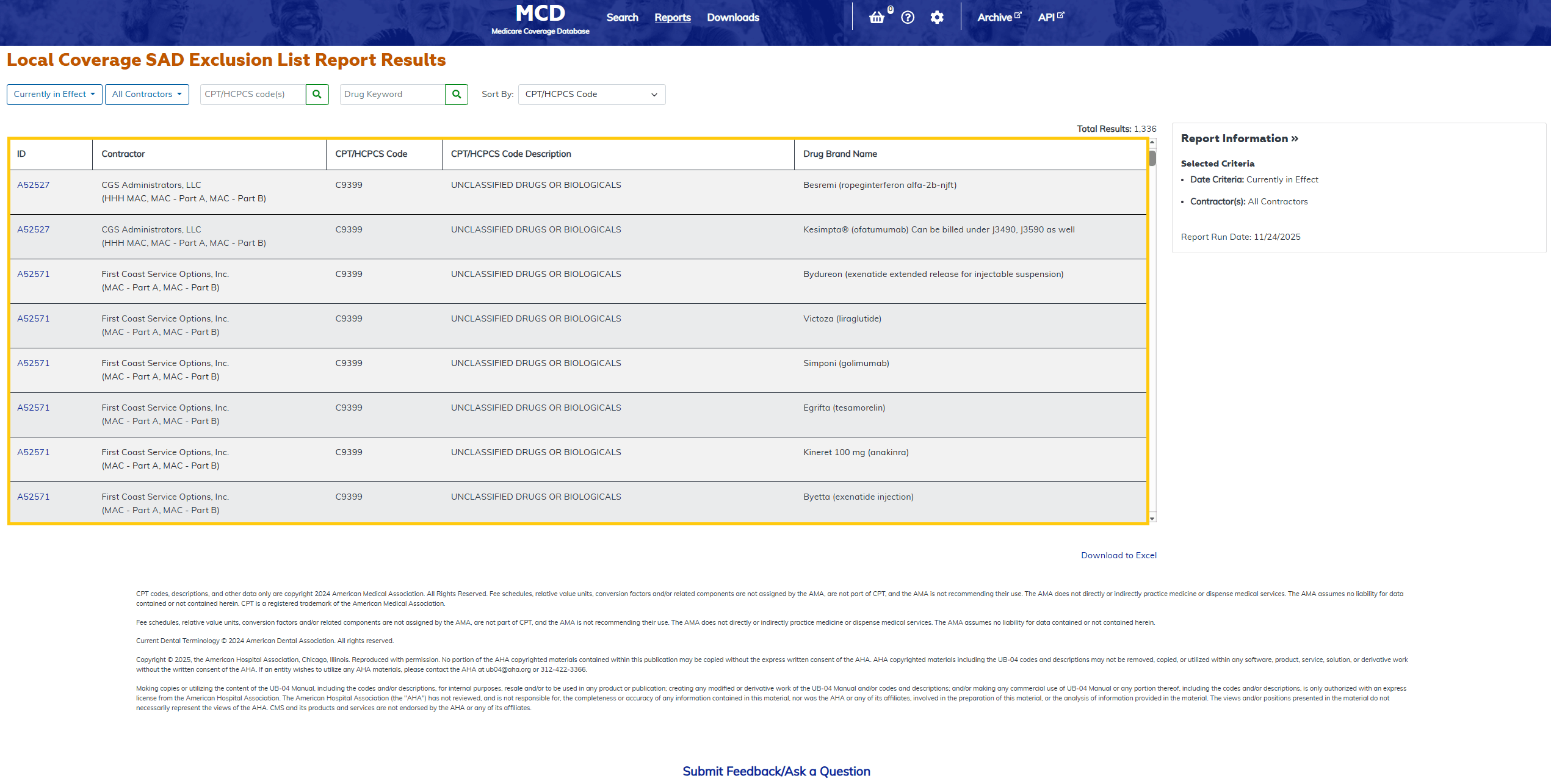Open the Downloads section
Viewport: 1551px width, 784px height.
732,17
